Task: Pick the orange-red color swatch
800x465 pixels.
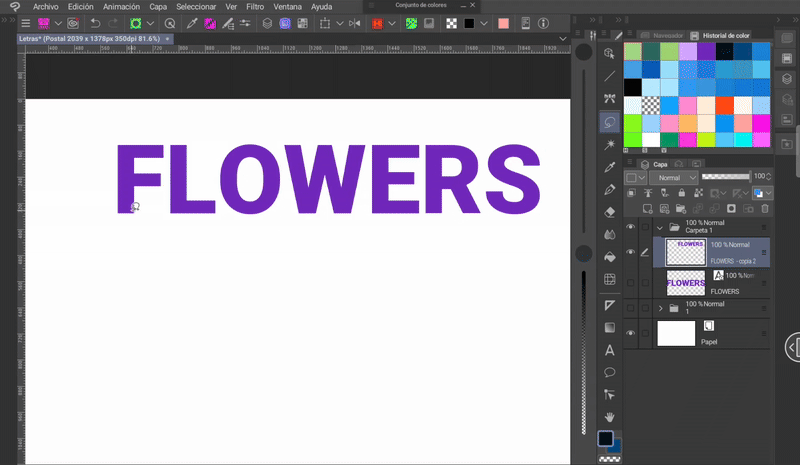Action: tap(723, 105)
